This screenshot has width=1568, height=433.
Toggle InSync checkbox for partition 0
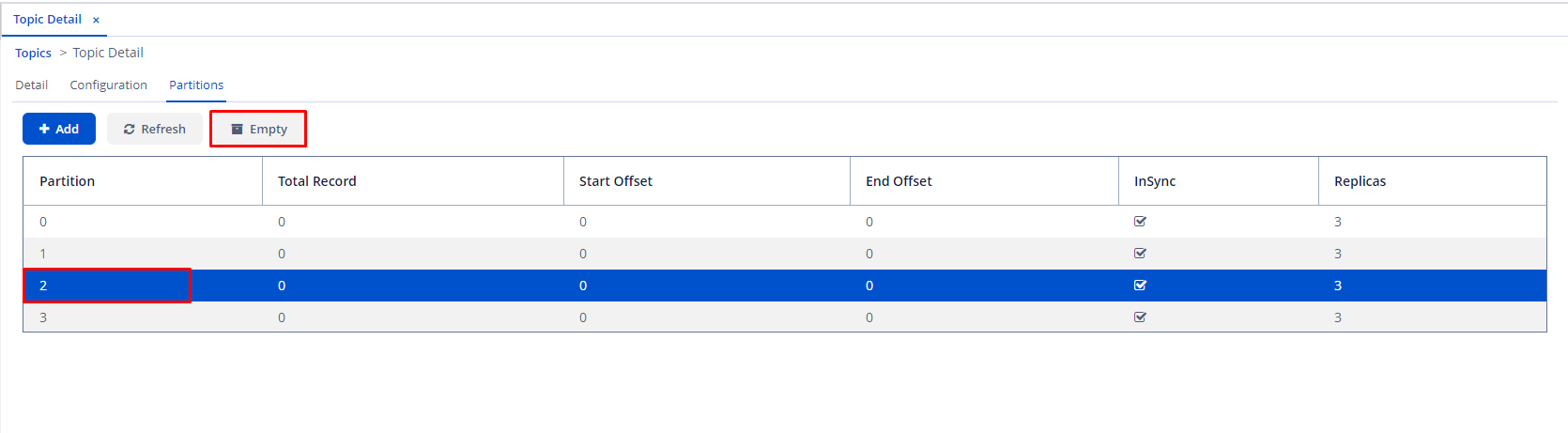tap(1140, 222)
